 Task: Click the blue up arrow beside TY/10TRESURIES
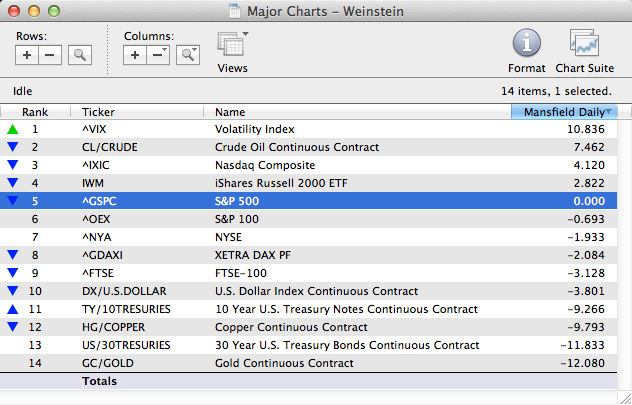pos(12,309)
